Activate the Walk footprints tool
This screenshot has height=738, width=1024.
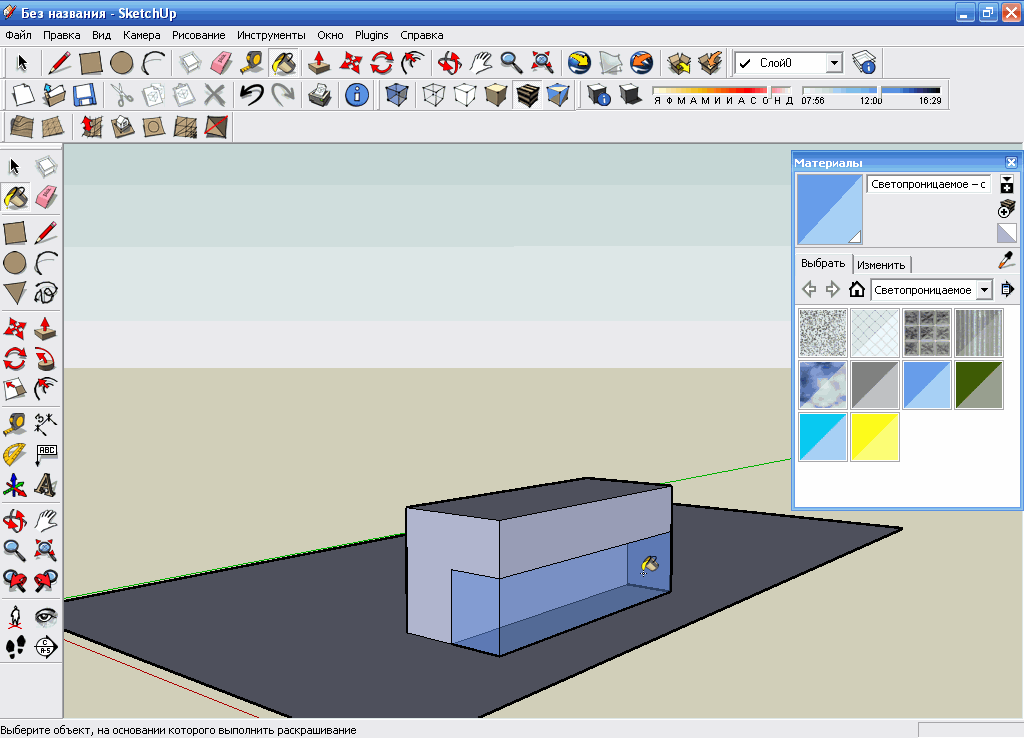tap(15, 647)
